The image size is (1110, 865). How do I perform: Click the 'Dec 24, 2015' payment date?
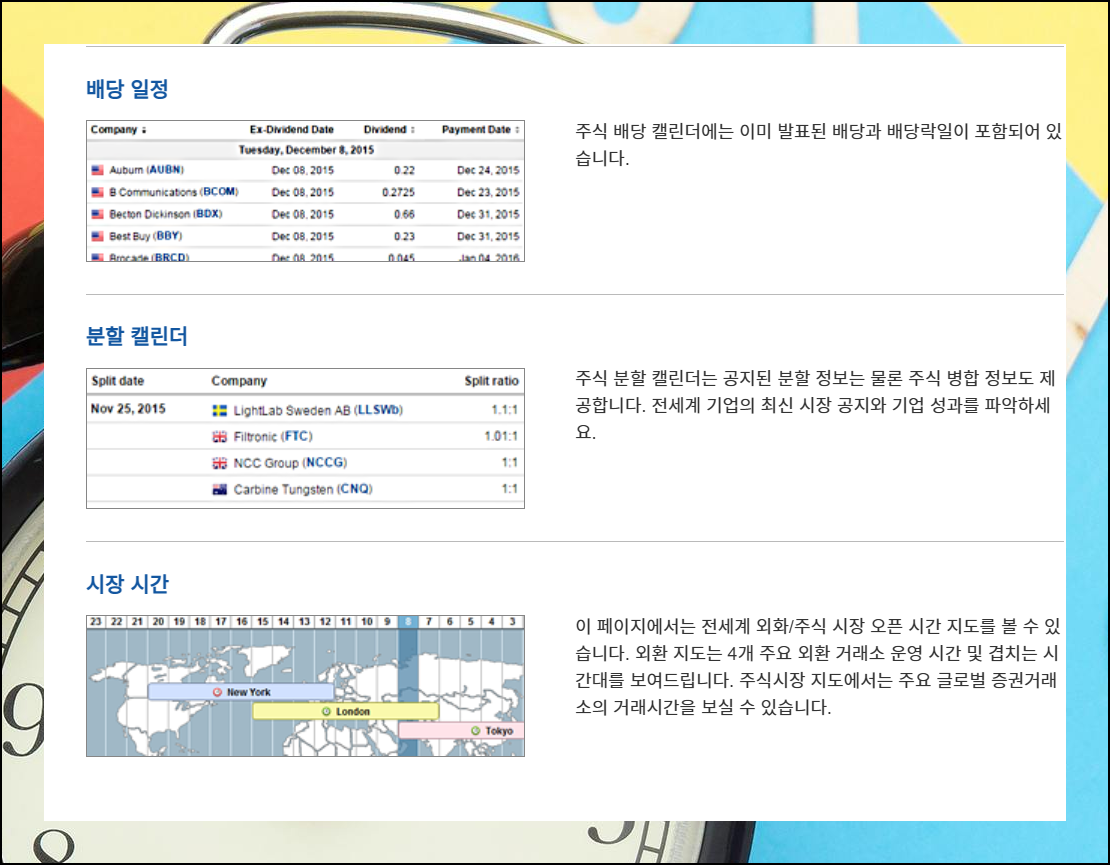coord(488,170)
